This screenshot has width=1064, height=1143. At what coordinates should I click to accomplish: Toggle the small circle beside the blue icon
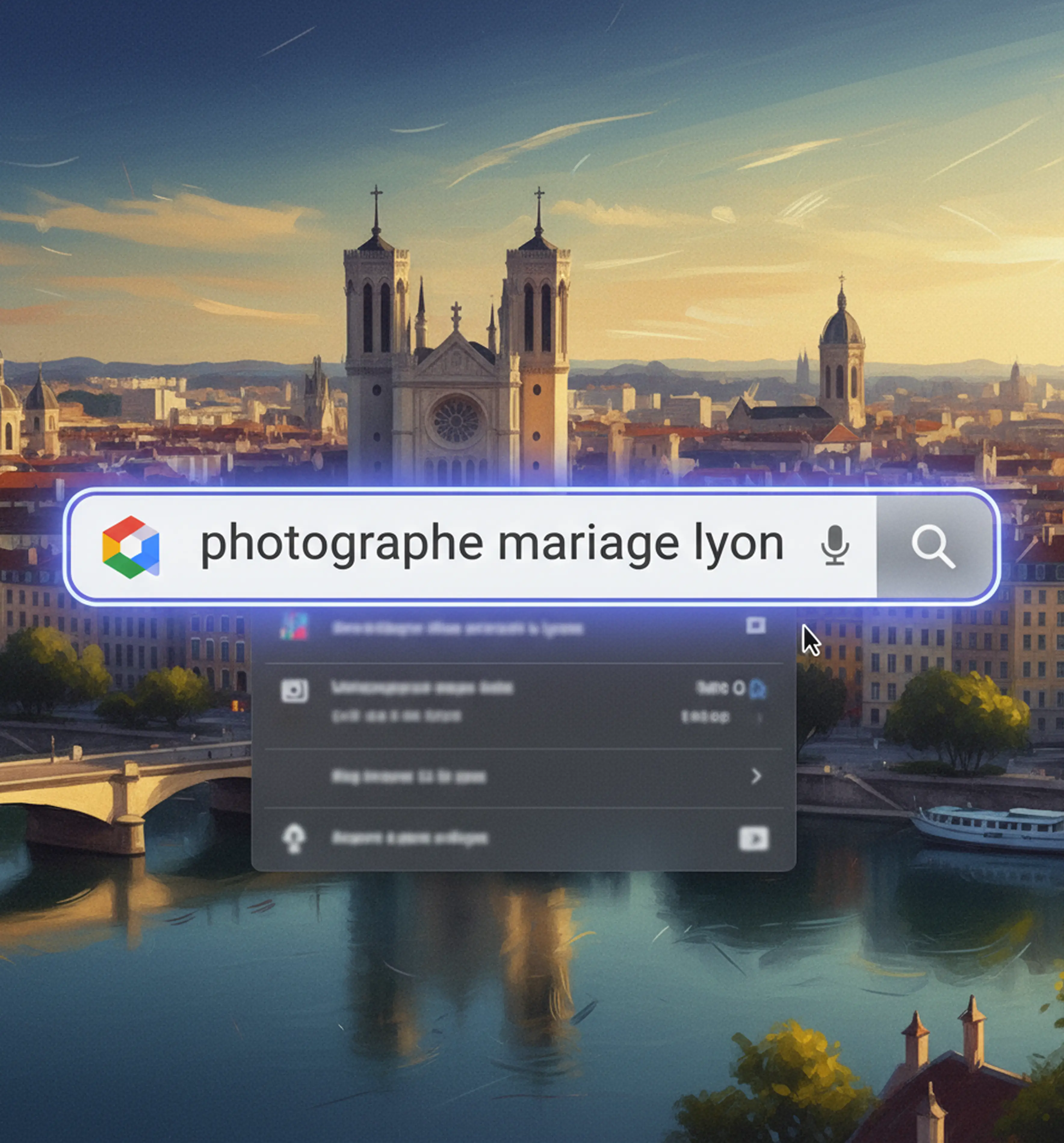[739, 688]
